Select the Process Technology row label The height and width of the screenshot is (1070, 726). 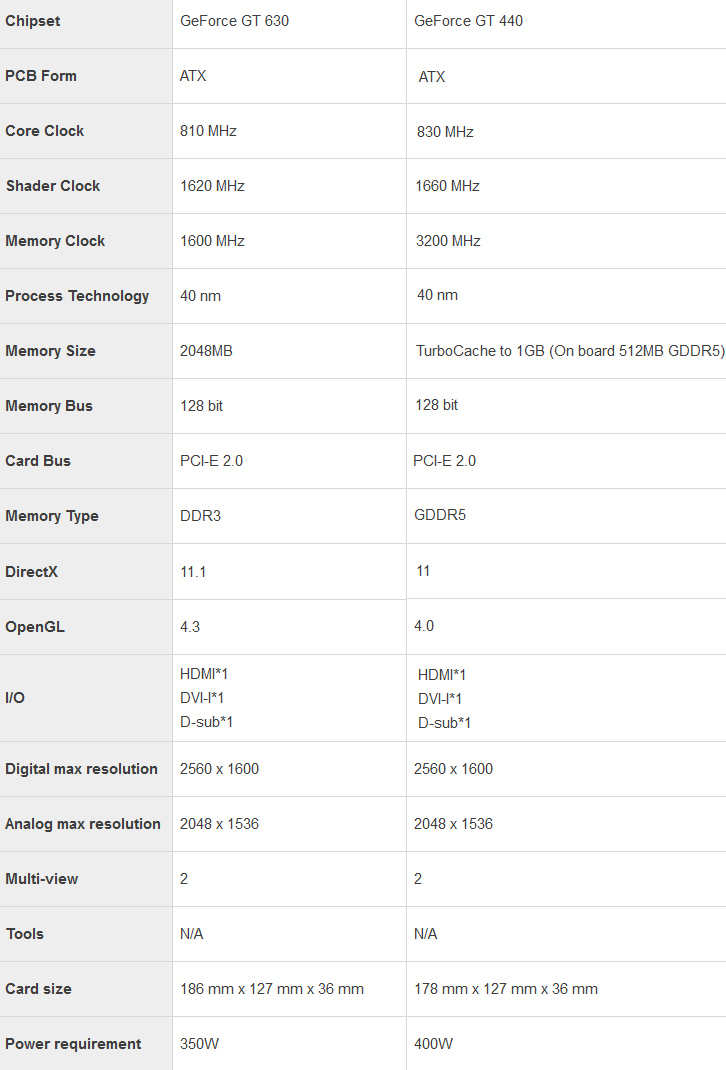(x=77, y=296)
